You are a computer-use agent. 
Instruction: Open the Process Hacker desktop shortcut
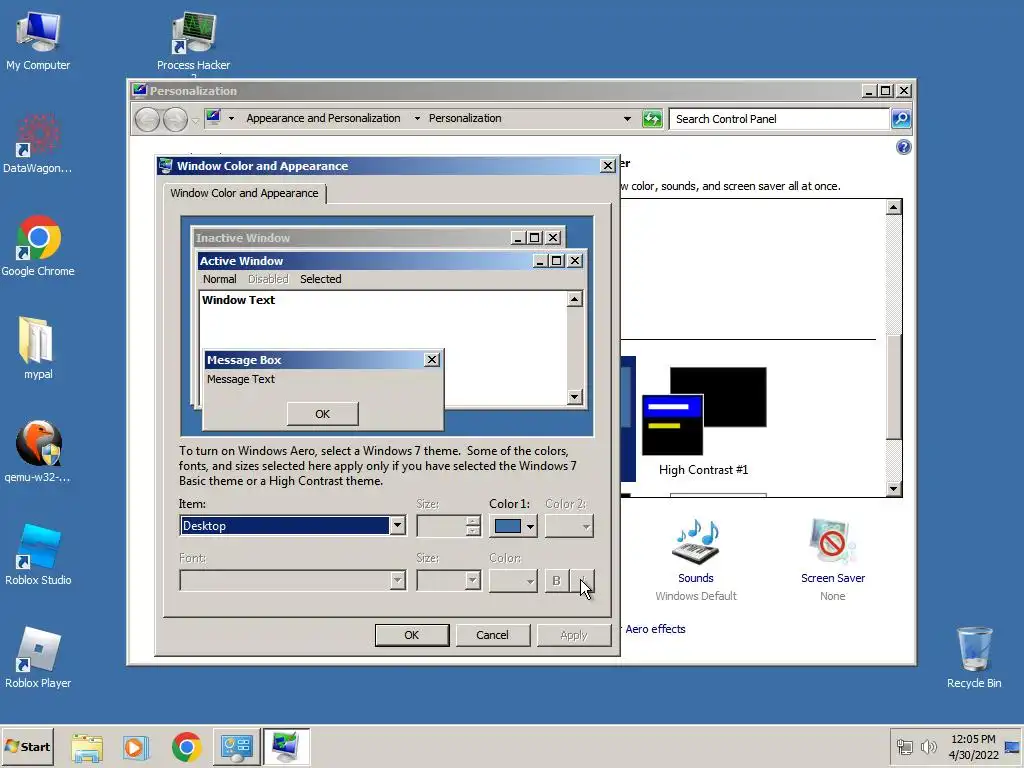click(193, 40)
